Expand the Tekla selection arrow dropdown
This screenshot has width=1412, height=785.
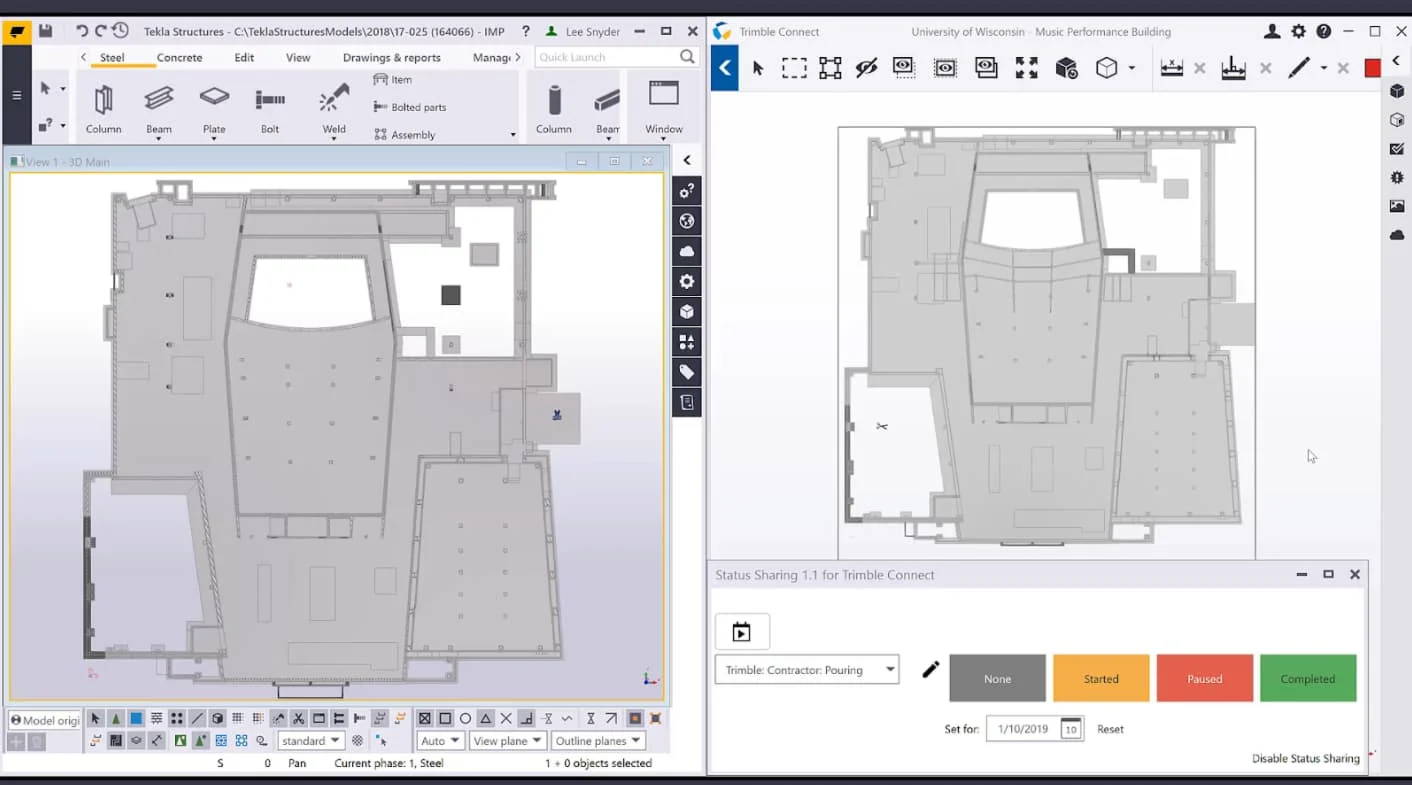coord(62,89)
